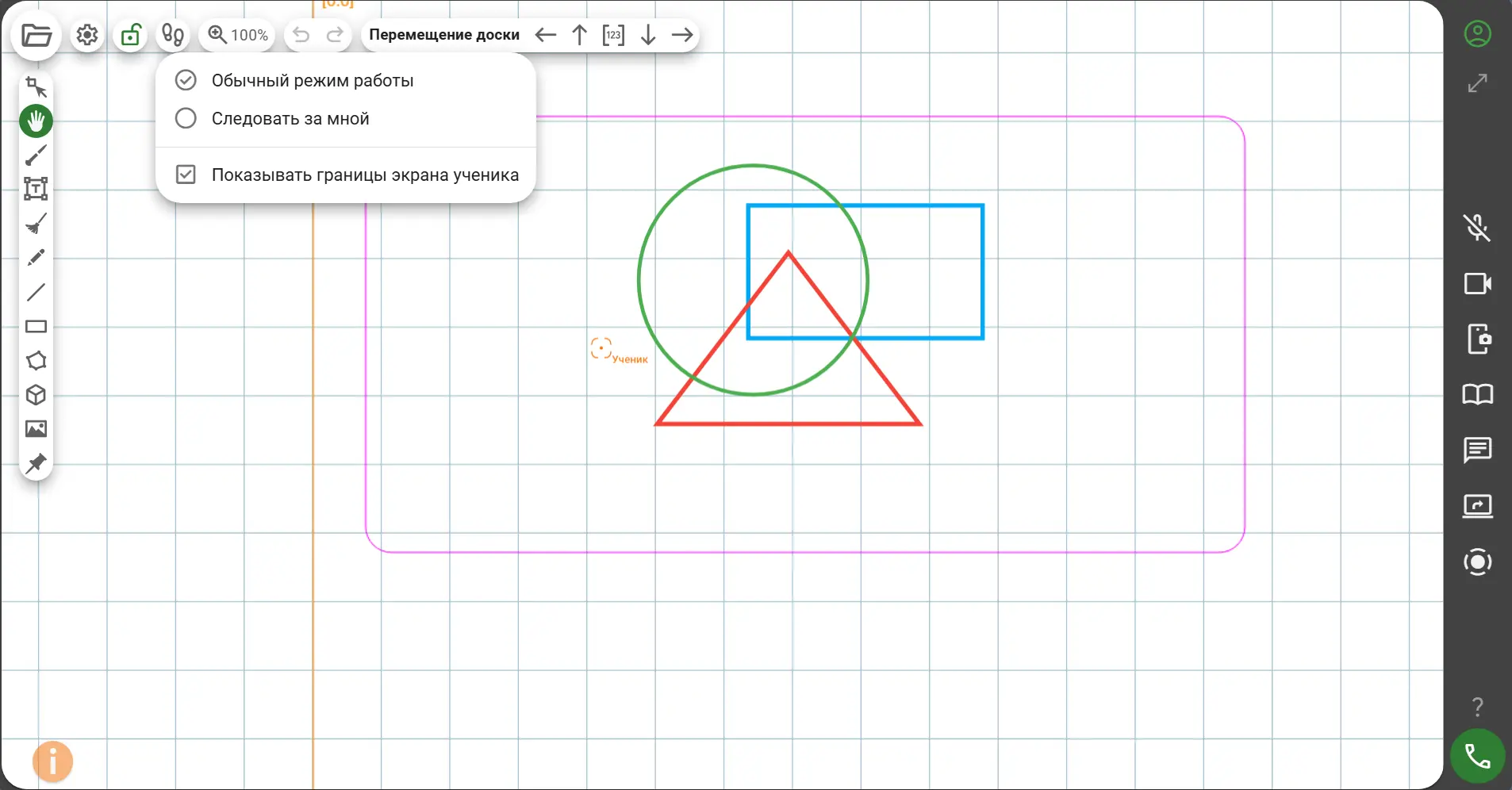Image resolution: width=1512 pixels, height=790 pixels.
Task: Insert an image with picture tool
Action: [36, 429]
